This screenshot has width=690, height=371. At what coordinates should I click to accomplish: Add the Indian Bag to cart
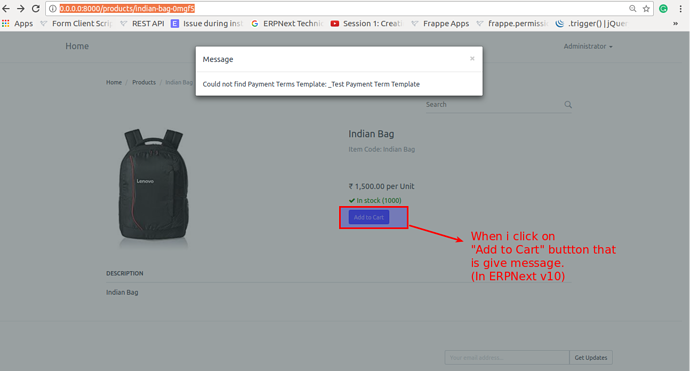click(x=369, y=217)
